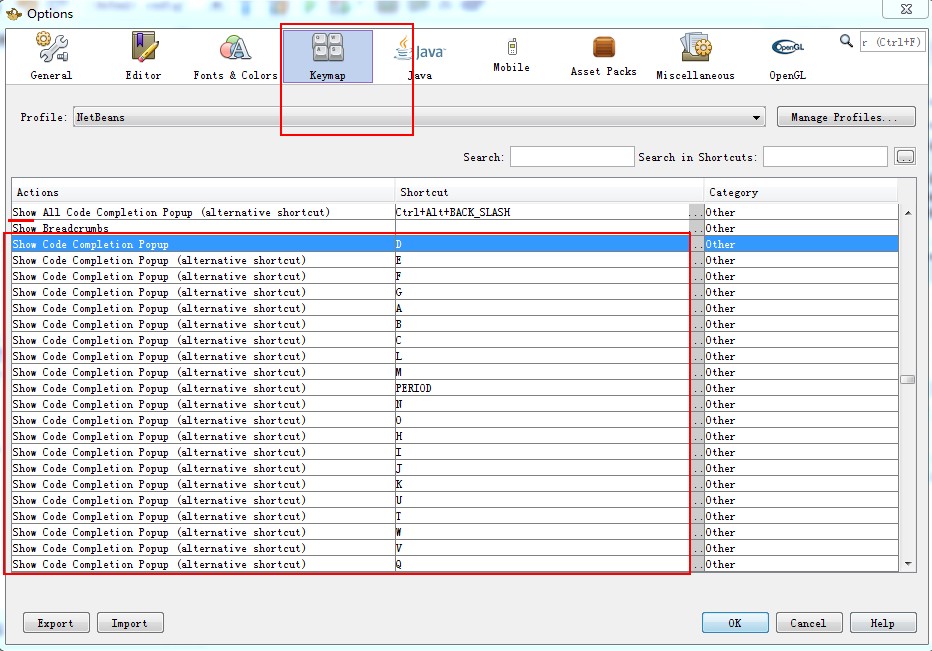Open the Miscellaneous options category
The image size is (932, 651).
click(x=695, y=56)
